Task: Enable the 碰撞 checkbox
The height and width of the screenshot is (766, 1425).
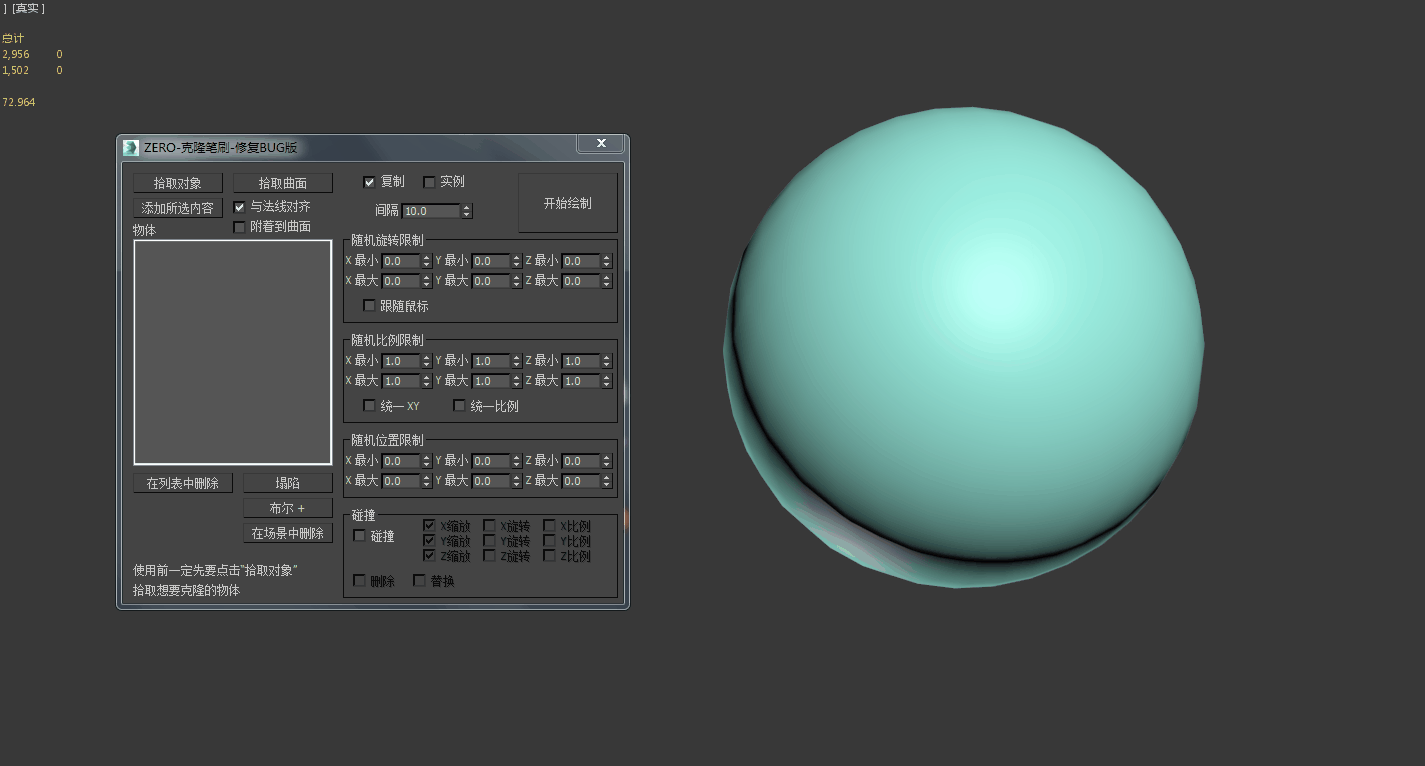Action: pyautogui.click(x=359, y=535)
